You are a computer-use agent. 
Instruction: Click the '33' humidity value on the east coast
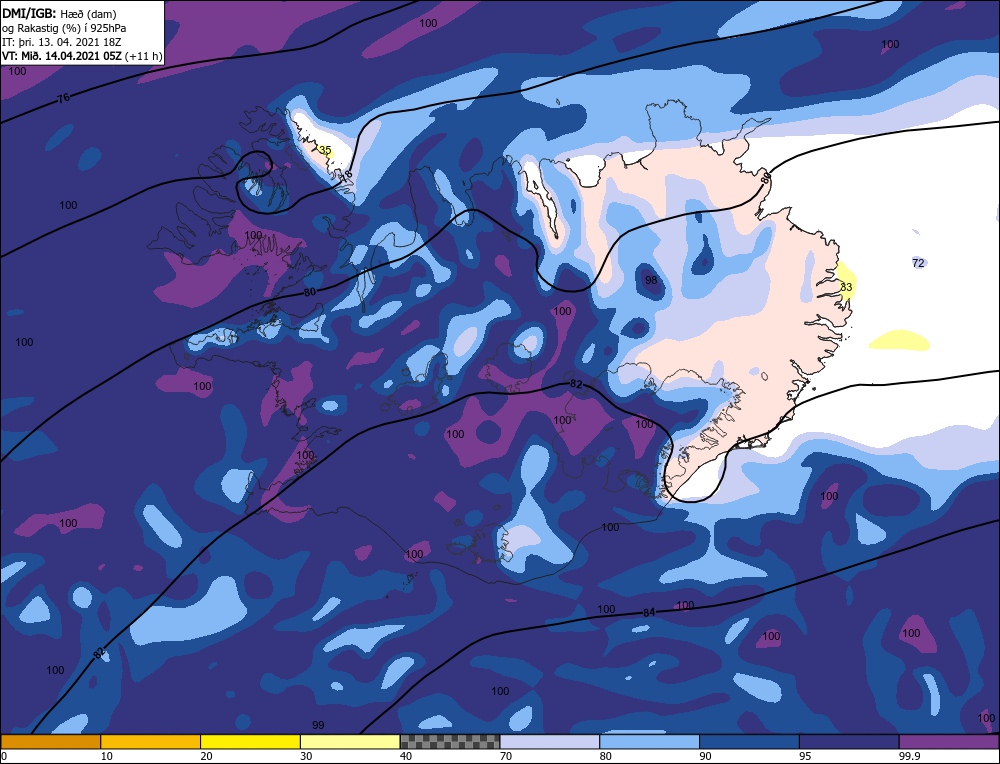point(846,287)
